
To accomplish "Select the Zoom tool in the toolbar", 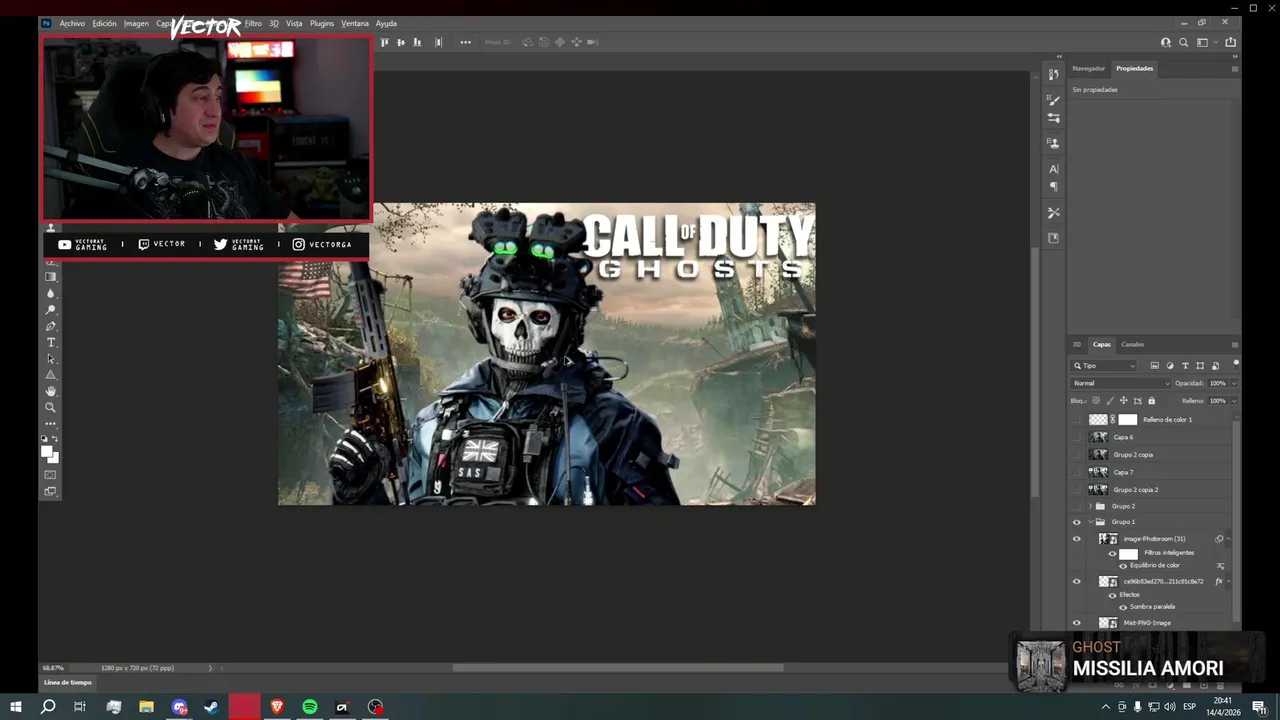I will (x=51, y=407).
